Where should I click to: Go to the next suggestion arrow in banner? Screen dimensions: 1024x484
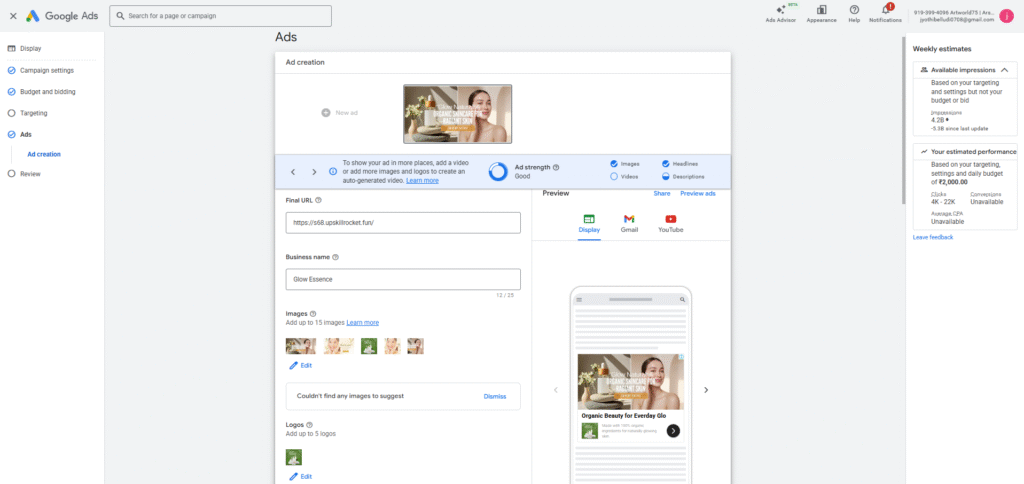(x=314, y=172)
